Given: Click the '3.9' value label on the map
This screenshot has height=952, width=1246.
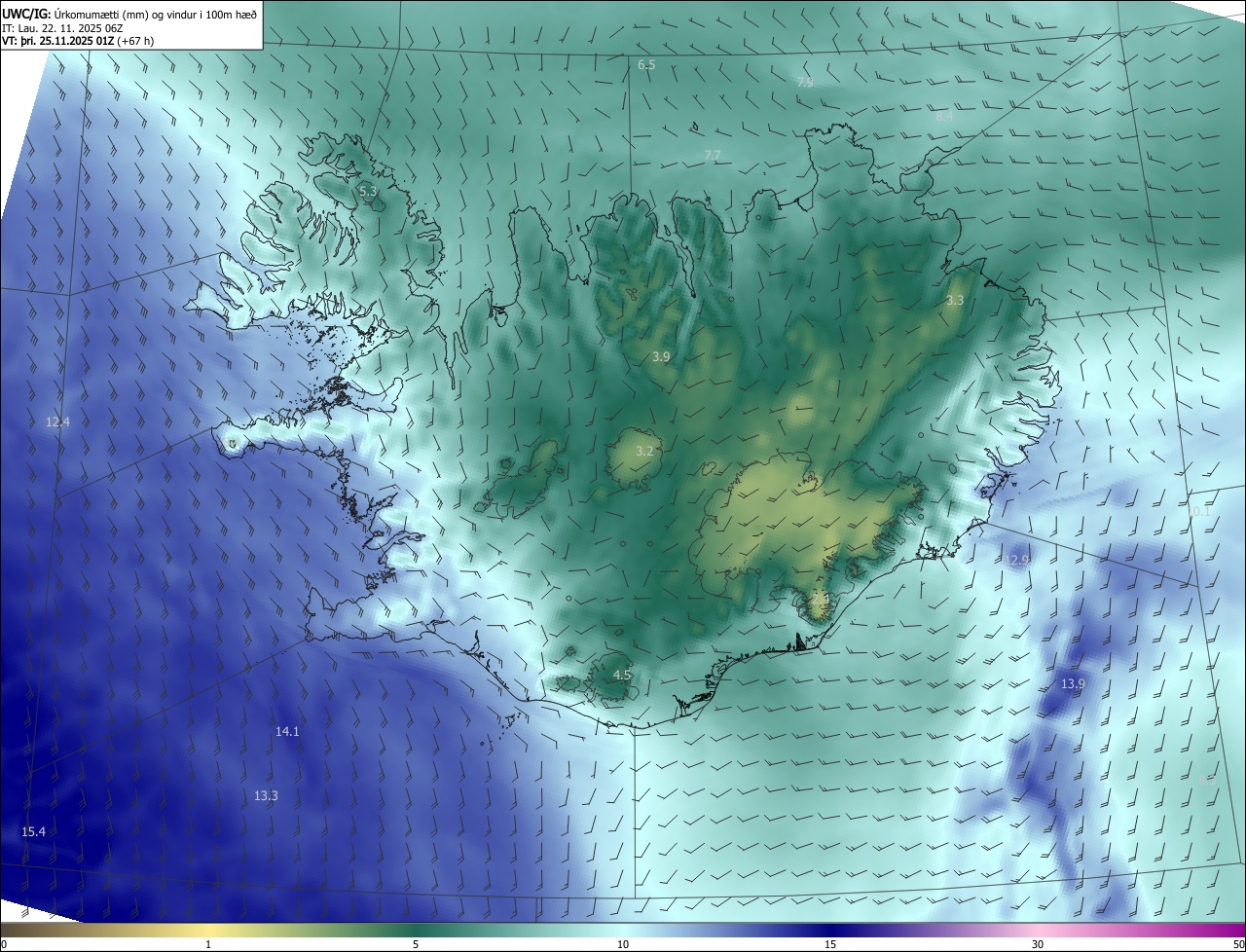Looking at the screenshot, I should click(x=661, y=357).
